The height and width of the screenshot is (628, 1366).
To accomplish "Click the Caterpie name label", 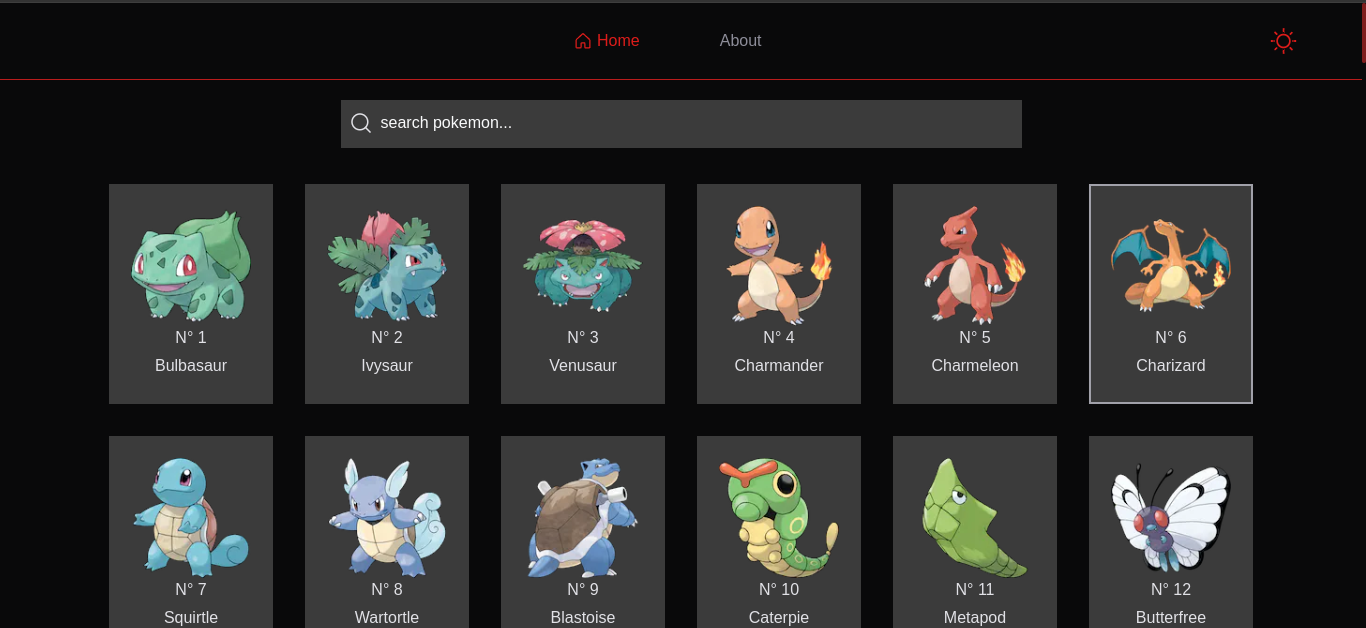I will pyautogui.click(x=779, y=618).
